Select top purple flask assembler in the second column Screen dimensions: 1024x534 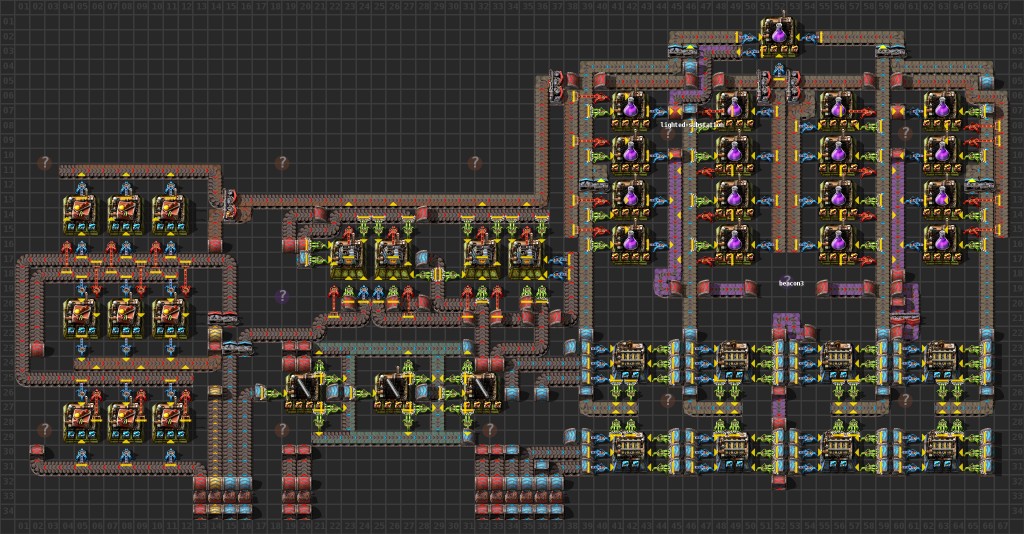tap(734, 111)
